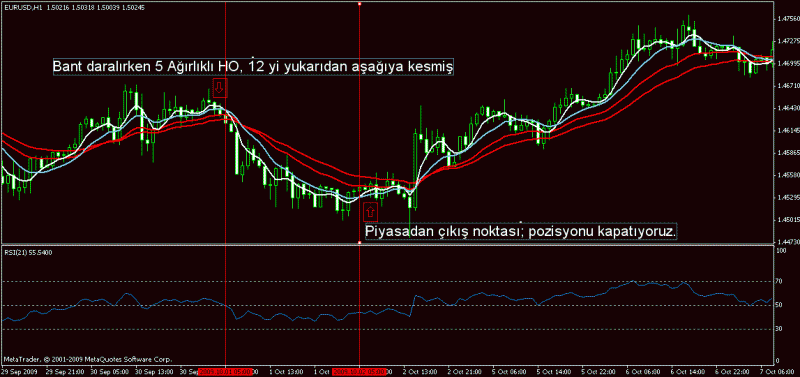Click the 1.44730 price scale value
Image resolution: width=800 pixels, height=377 pixels.
787,241
